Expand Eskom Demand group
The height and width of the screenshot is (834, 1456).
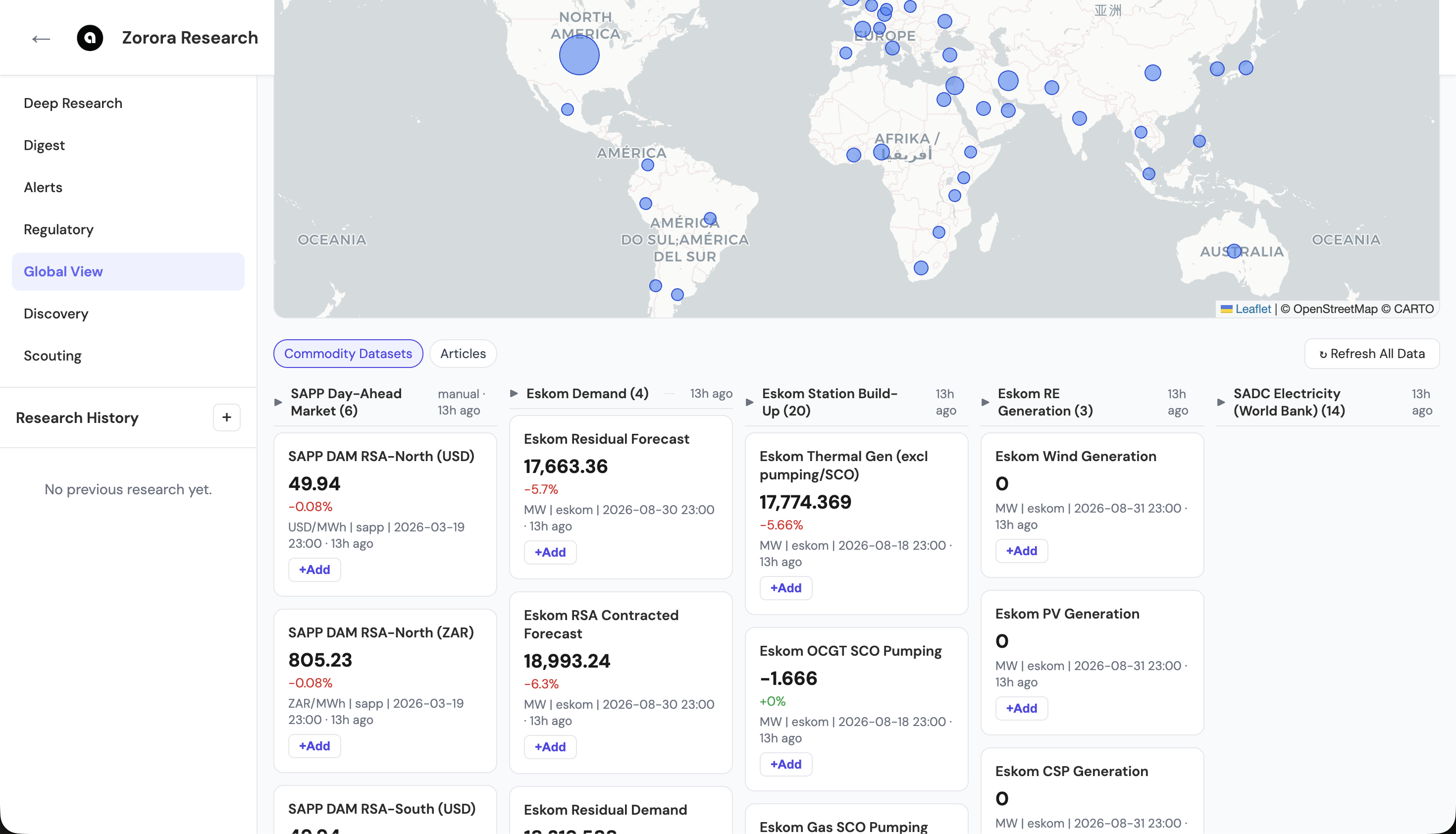click(514, 394)
